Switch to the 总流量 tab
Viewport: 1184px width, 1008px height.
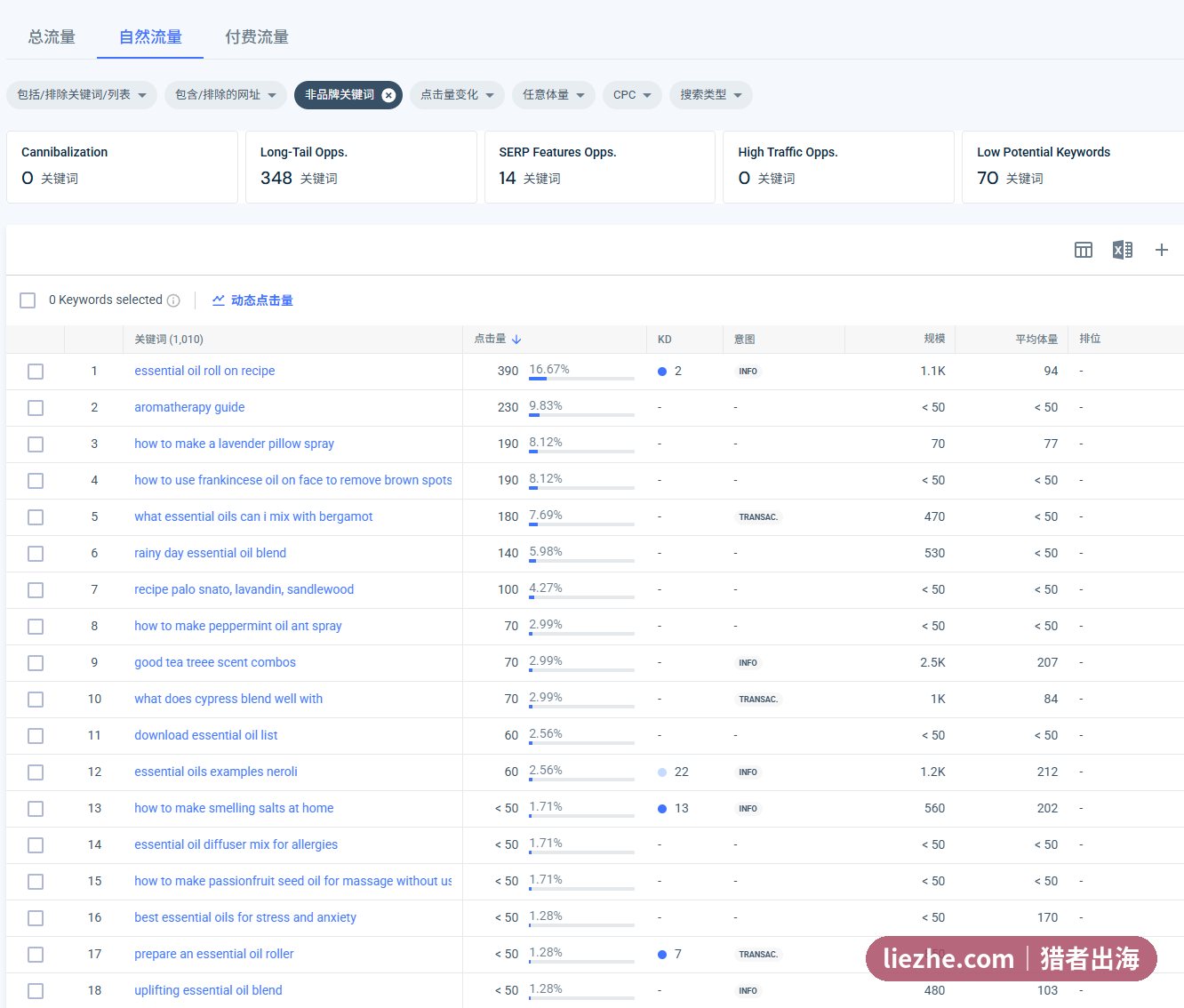[52, 37]
